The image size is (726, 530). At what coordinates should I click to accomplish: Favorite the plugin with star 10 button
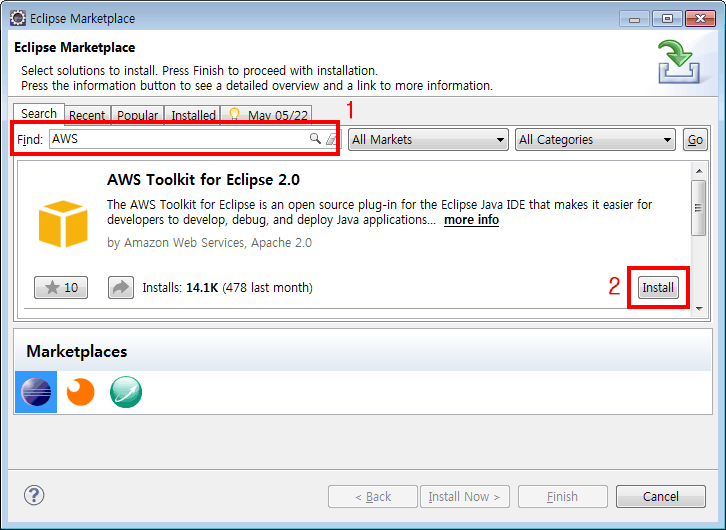coord(61,288)
